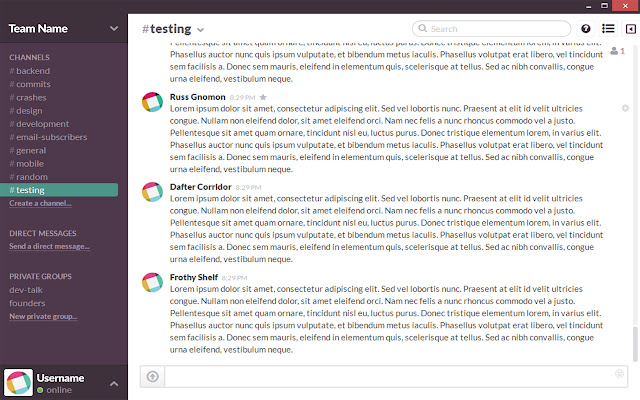Screen dimensions: 640x400
Task: Expand the Team Name menu chevron
Action: click(111, 28)
